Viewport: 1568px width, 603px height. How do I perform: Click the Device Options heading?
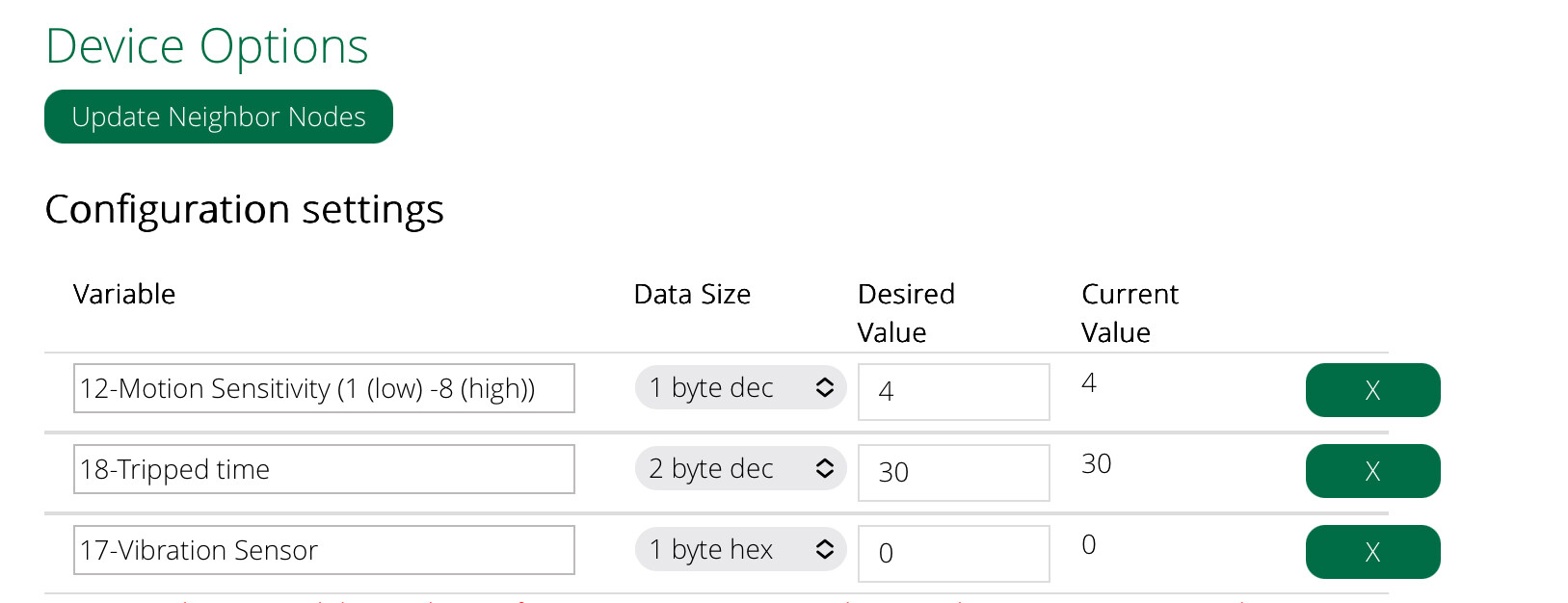[207, 46]
